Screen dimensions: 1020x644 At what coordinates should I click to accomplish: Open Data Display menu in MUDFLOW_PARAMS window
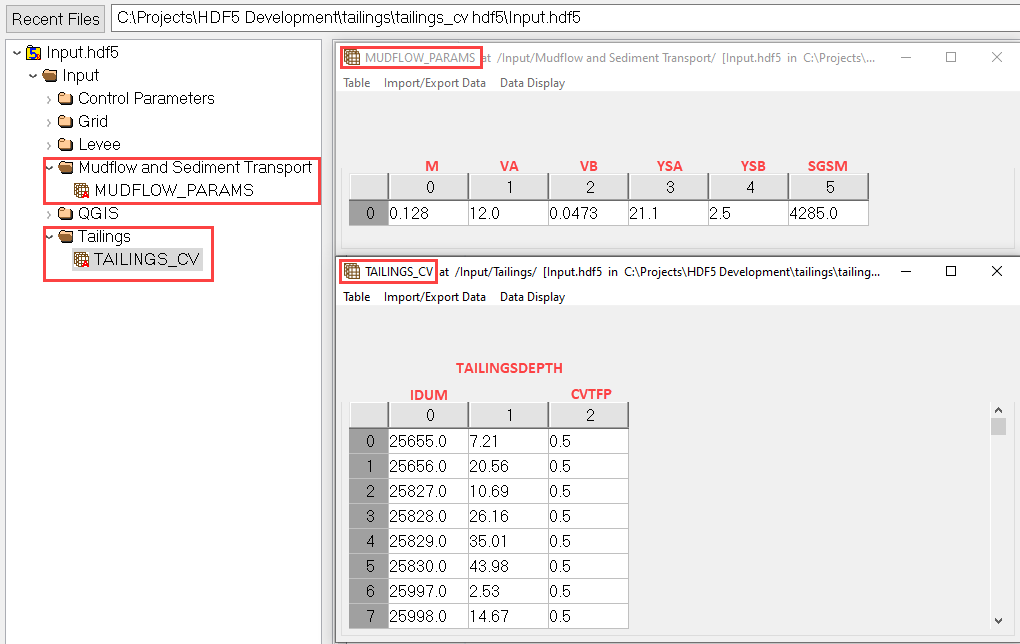532,83
